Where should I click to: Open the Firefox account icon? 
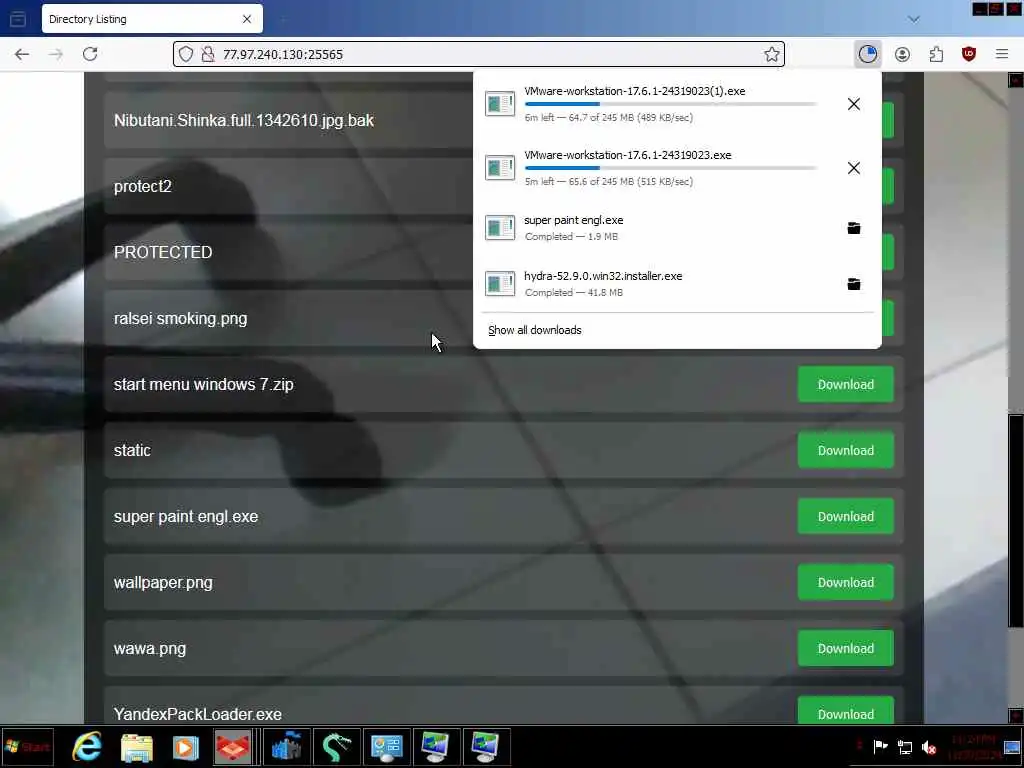[x=902, y=54]
